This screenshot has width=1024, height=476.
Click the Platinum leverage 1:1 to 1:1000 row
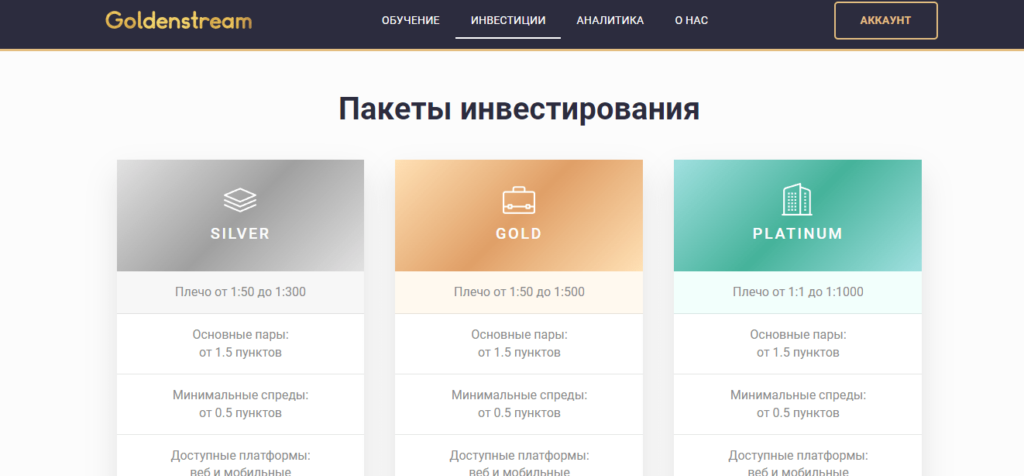coord(797,292)
